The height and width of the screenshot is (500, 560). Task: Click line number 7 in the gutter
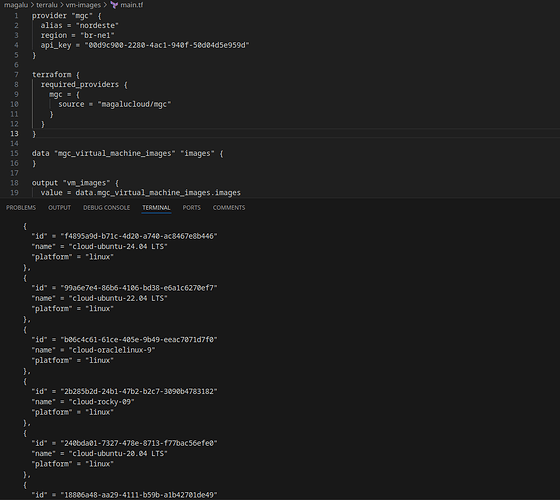tap(16, 75)
